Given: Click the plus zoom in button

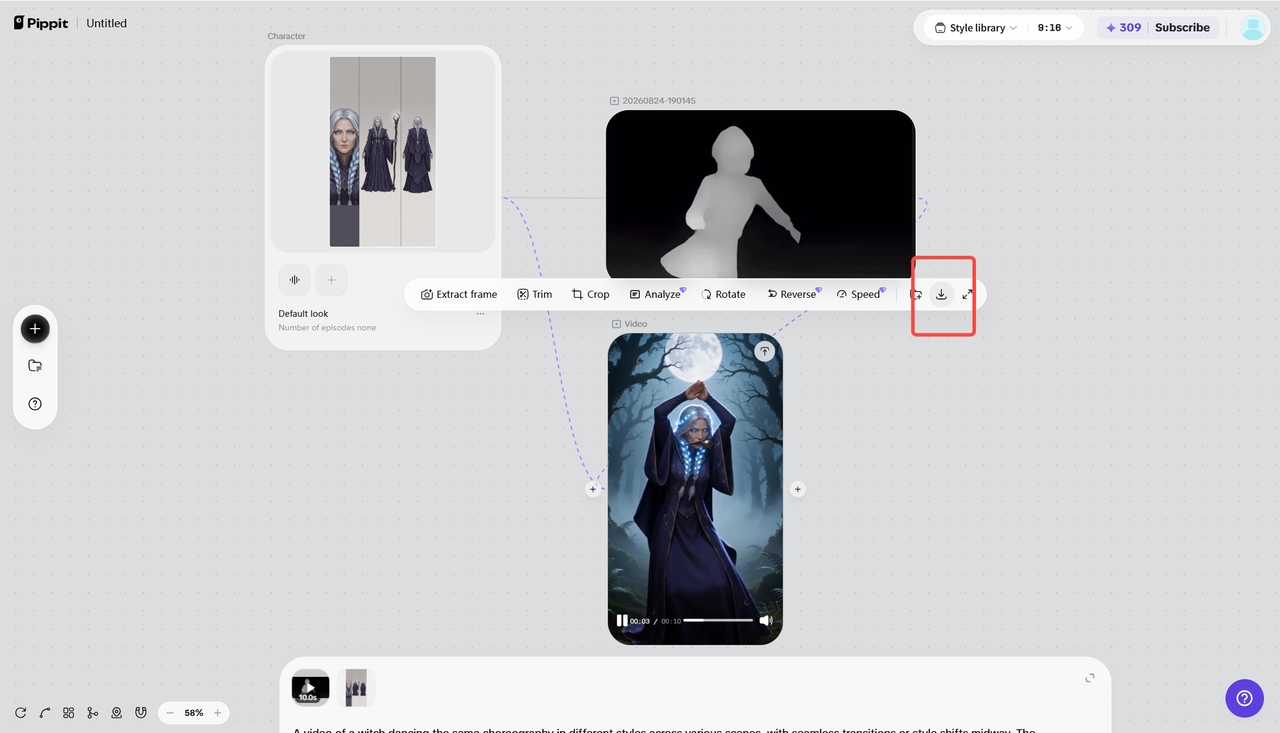Looking at the screenshot, I should coord(217,713).
